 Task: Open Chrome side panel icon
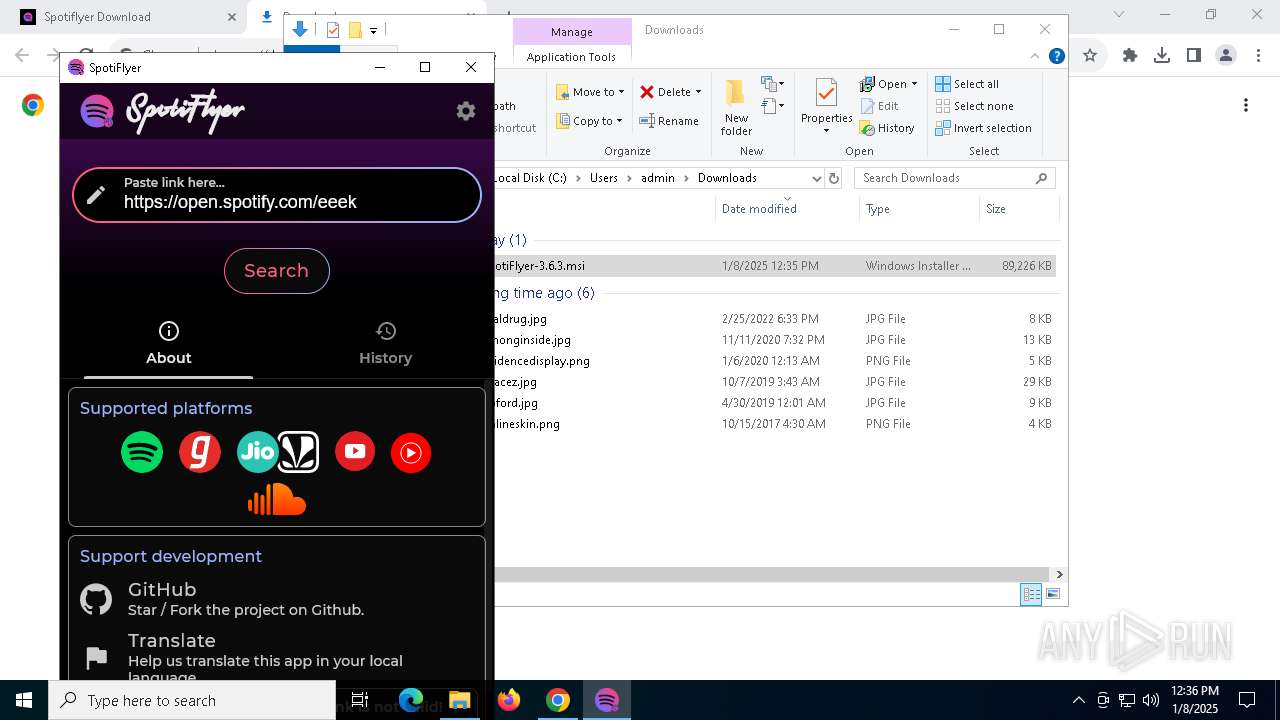(1194, 56)
